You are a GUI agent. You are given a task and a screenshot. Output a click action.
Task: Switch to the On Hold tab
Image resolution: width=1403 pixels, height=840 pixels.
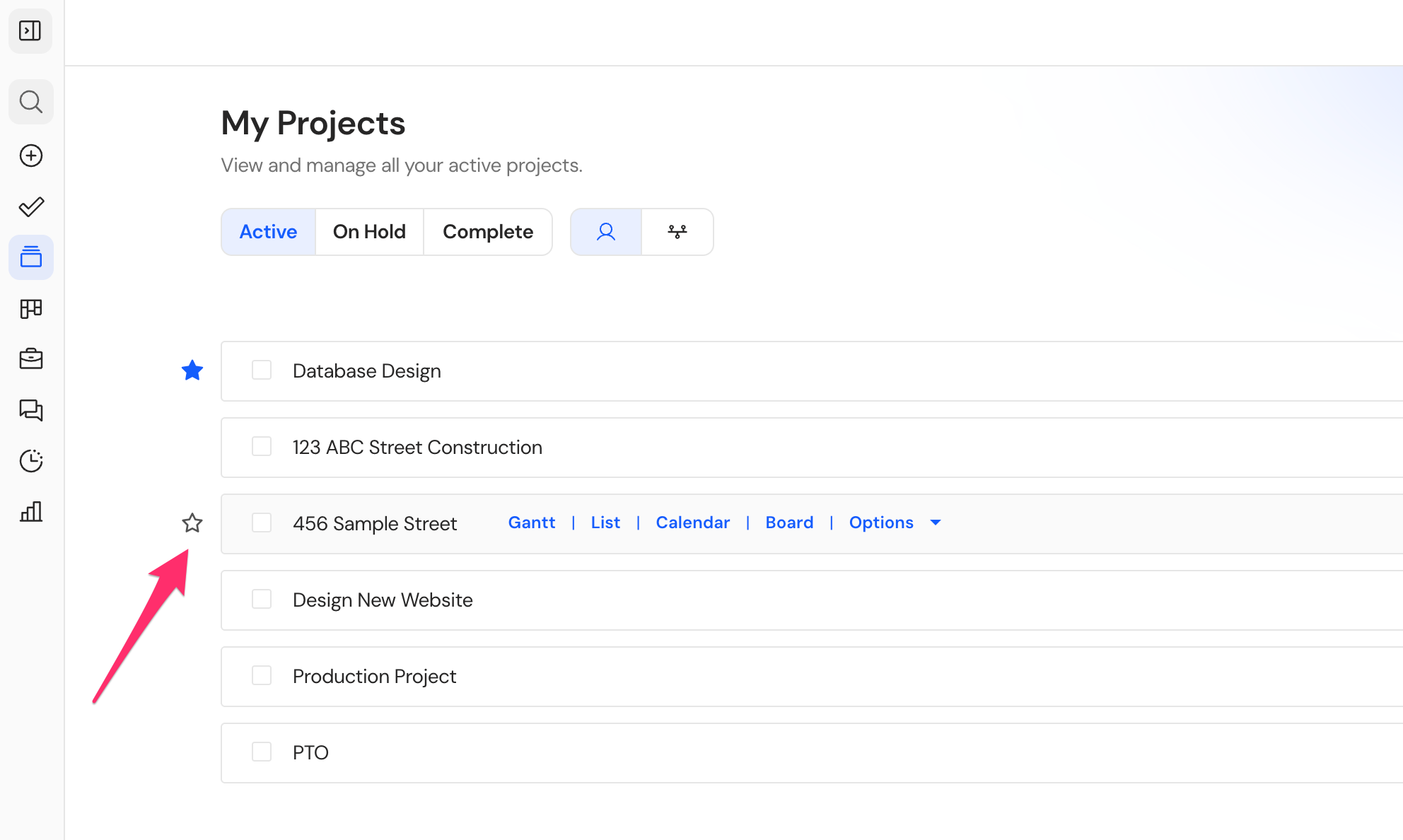(x=369, y=232)
